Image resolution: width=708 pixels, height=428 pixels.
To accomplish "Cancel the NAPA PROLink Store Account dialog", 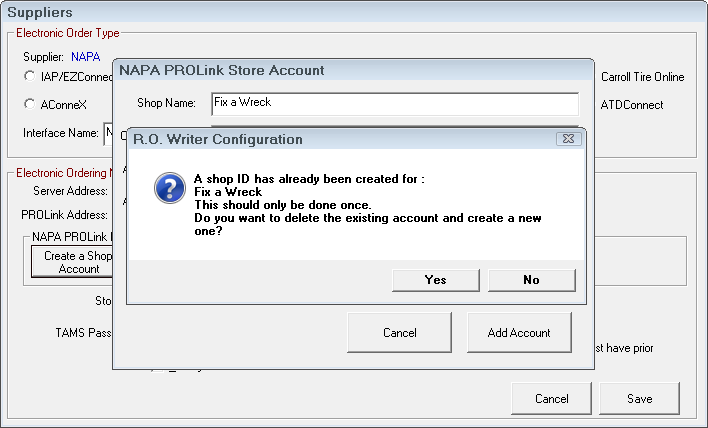I will coord(399,332).
